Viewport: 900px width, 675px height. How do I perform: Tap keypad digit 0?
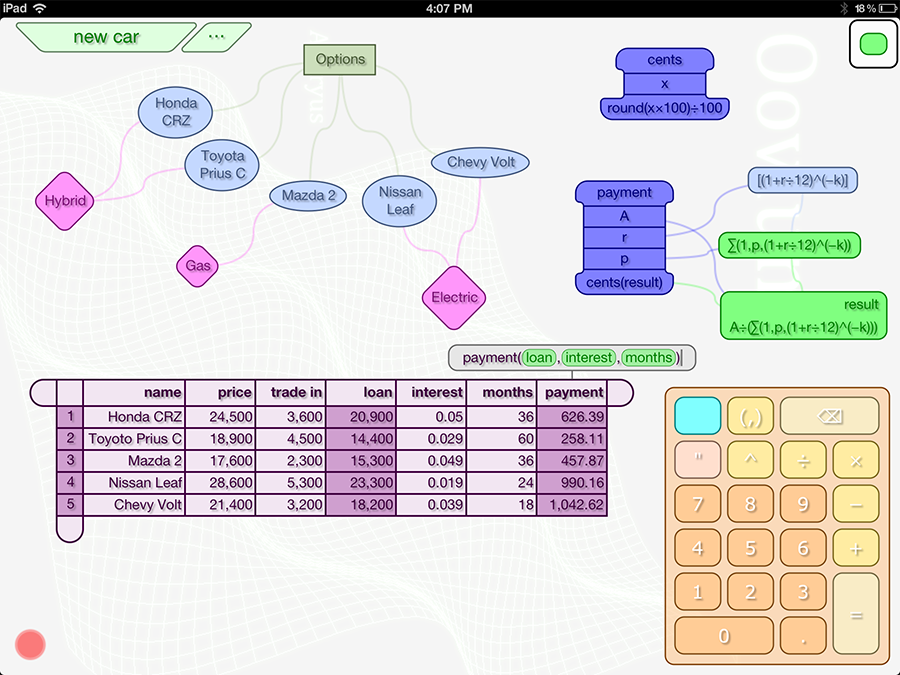pyautogui.click(x=724, y=636)
